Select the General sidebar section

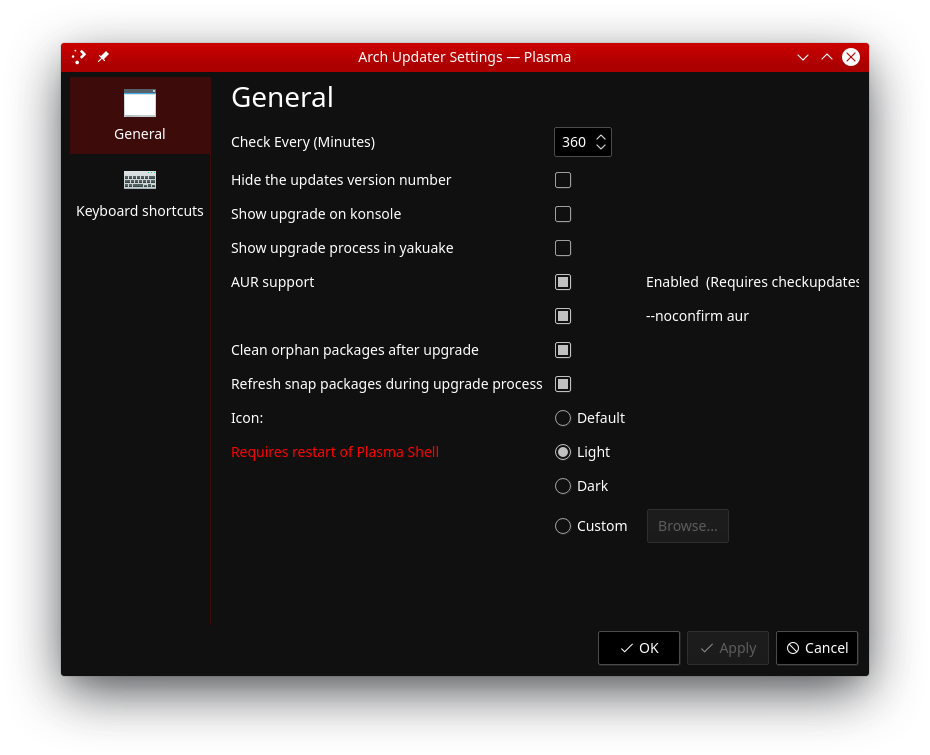click(140, 115)
